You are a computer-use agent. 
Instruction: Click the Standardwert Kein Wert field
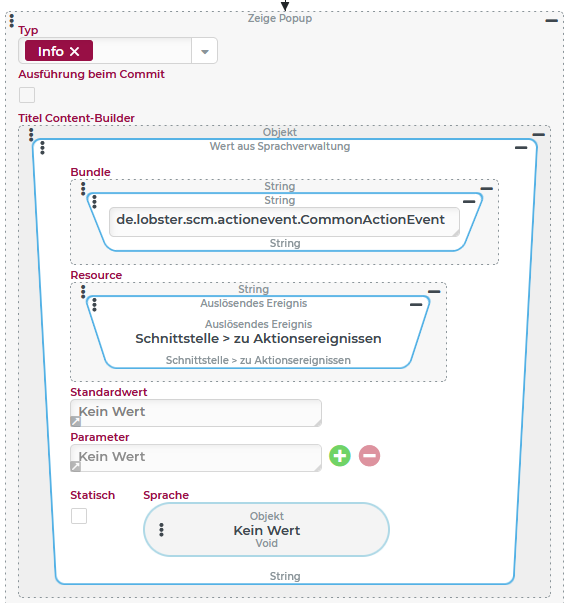(x=196, y=413)
